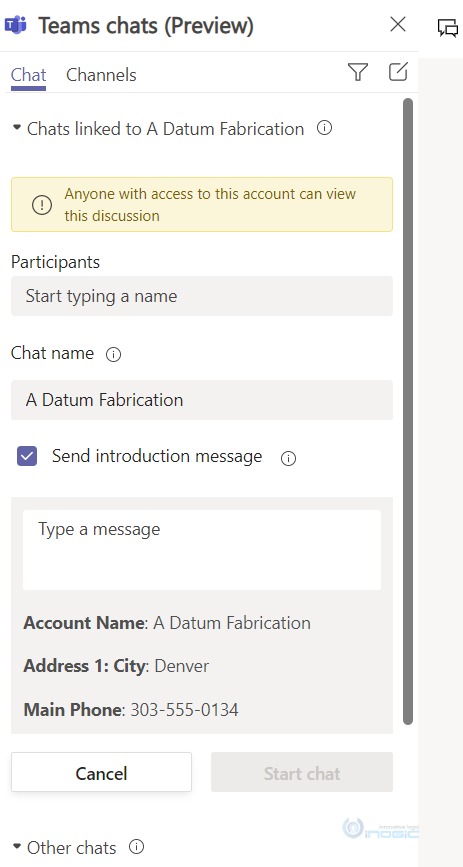Switch to the Chat tab
This screenshot has height=867, width=463.
[28, 75]
